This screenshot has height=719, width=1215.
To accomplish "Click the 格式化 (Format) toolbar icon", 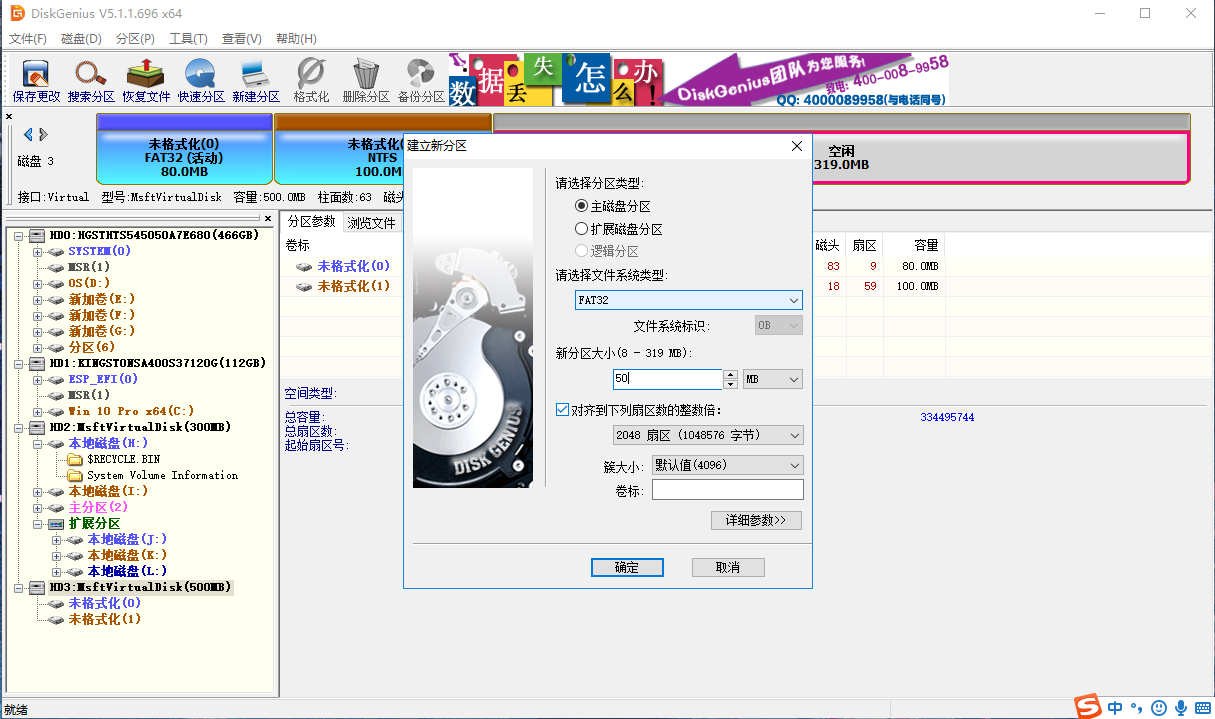I will click(309, 80).
